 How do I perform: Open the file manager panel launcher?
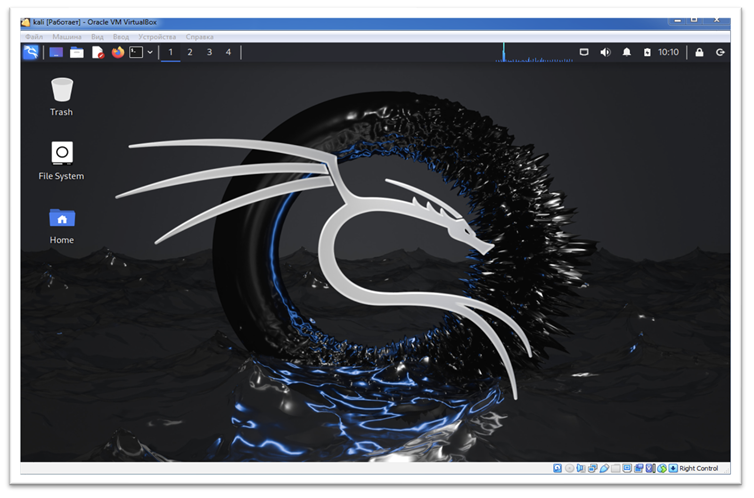[76, 52]
